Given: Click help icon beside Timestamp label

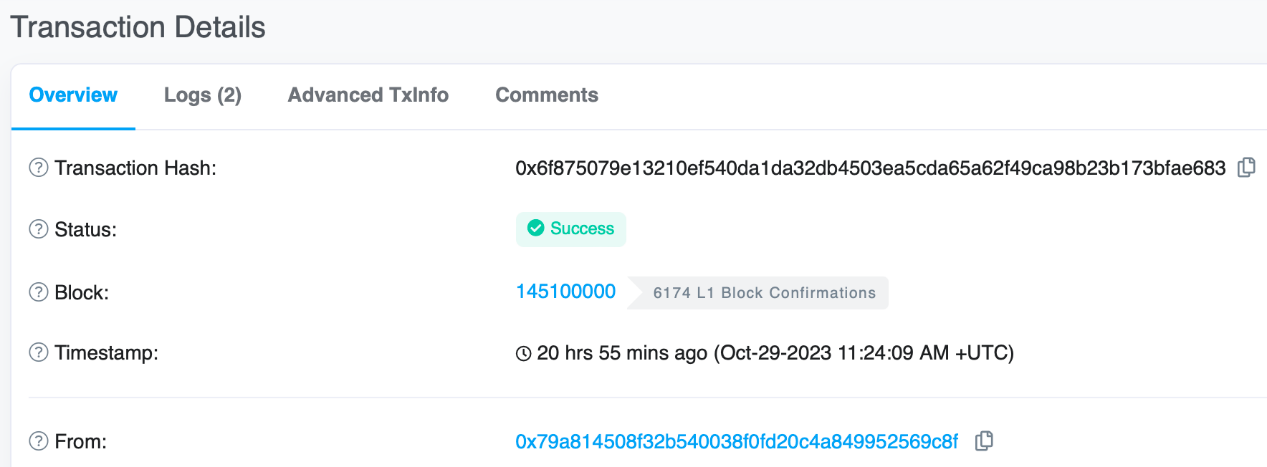Looking at the screenshot, I should pyautogui.click(x=38, y=353).
